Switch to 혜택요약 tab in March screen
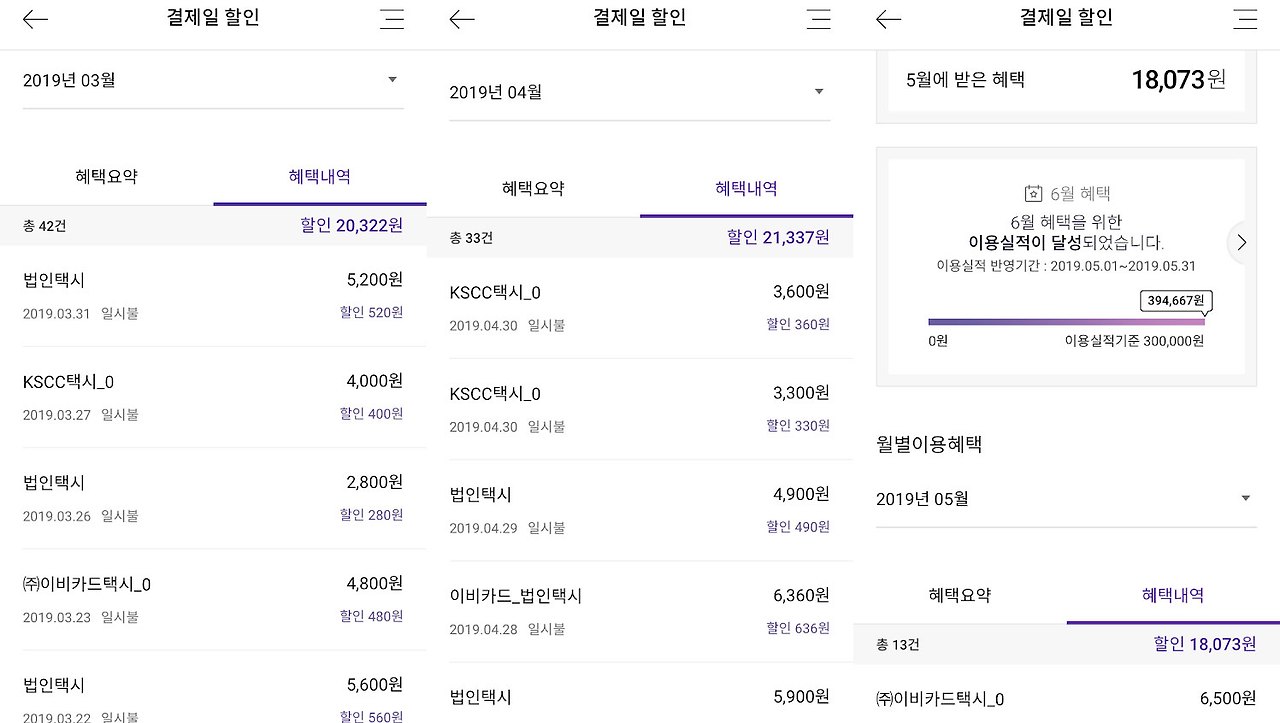 pos(106,176)
